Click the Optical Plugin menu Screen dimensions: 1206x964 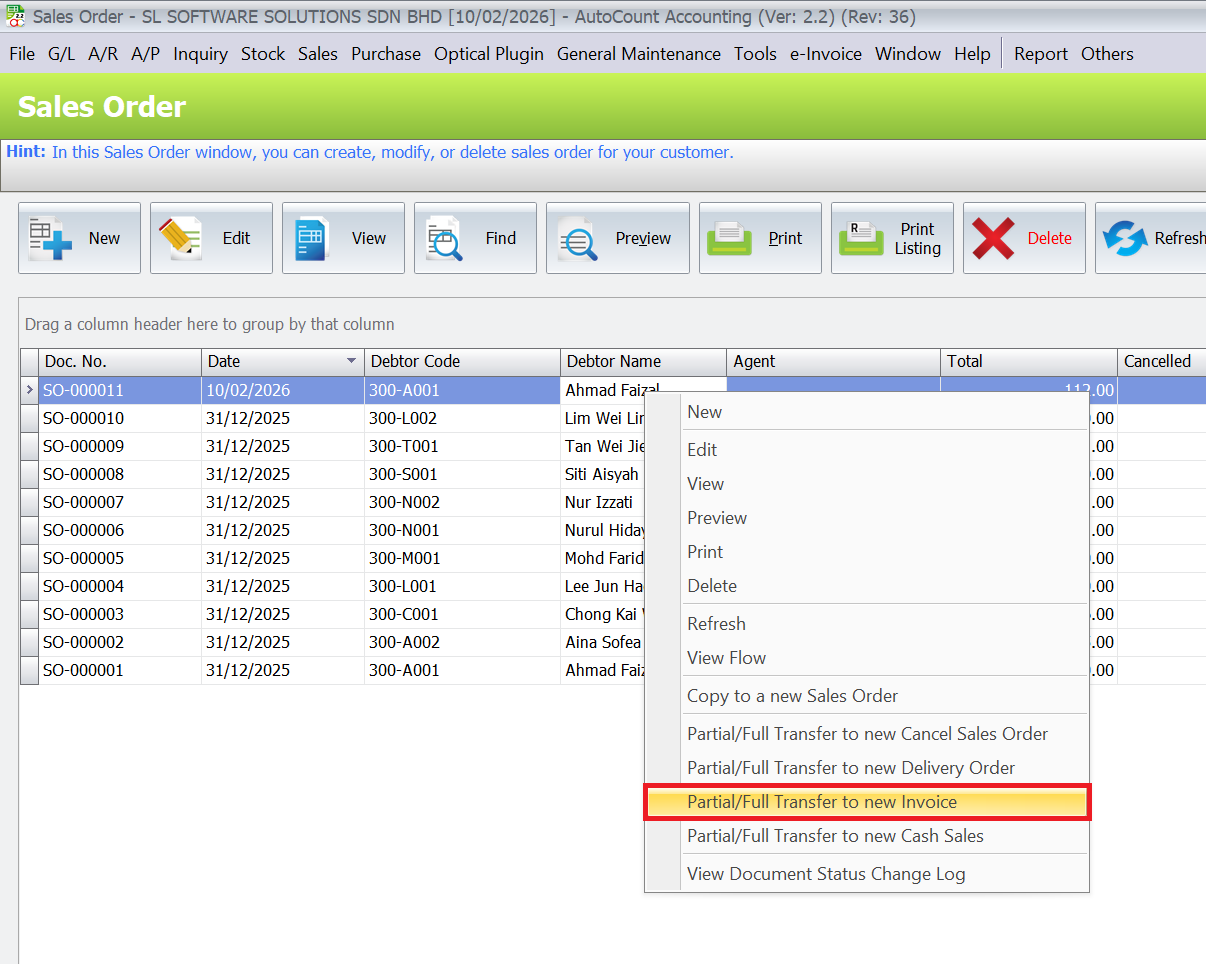[488, 54]
